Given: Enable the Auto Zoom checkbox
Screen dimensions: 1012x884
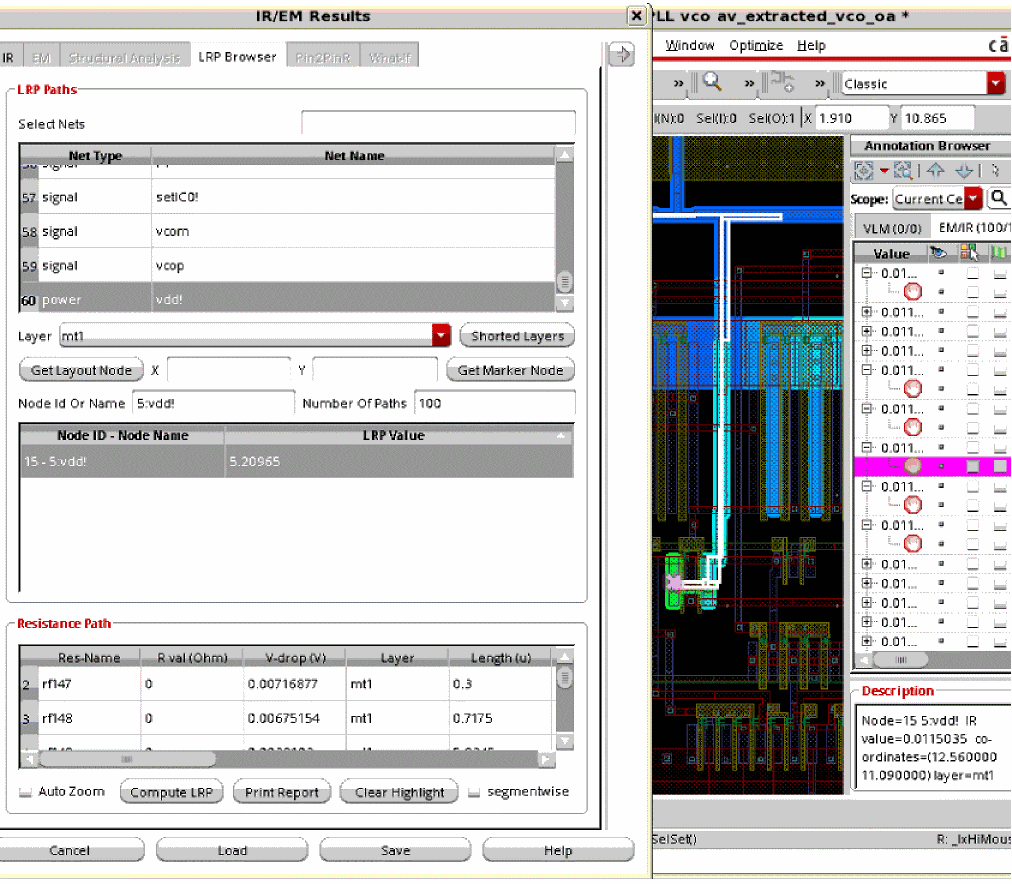Looking at the screenshot, I should (26, 792).
